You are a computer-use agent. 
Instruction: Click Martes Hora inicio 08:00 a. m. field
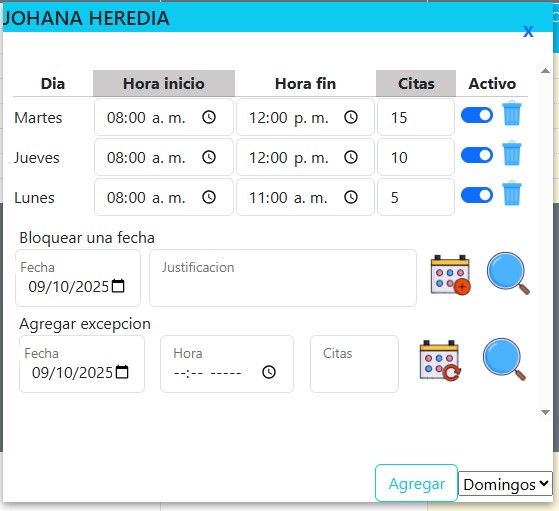point(164,117)
